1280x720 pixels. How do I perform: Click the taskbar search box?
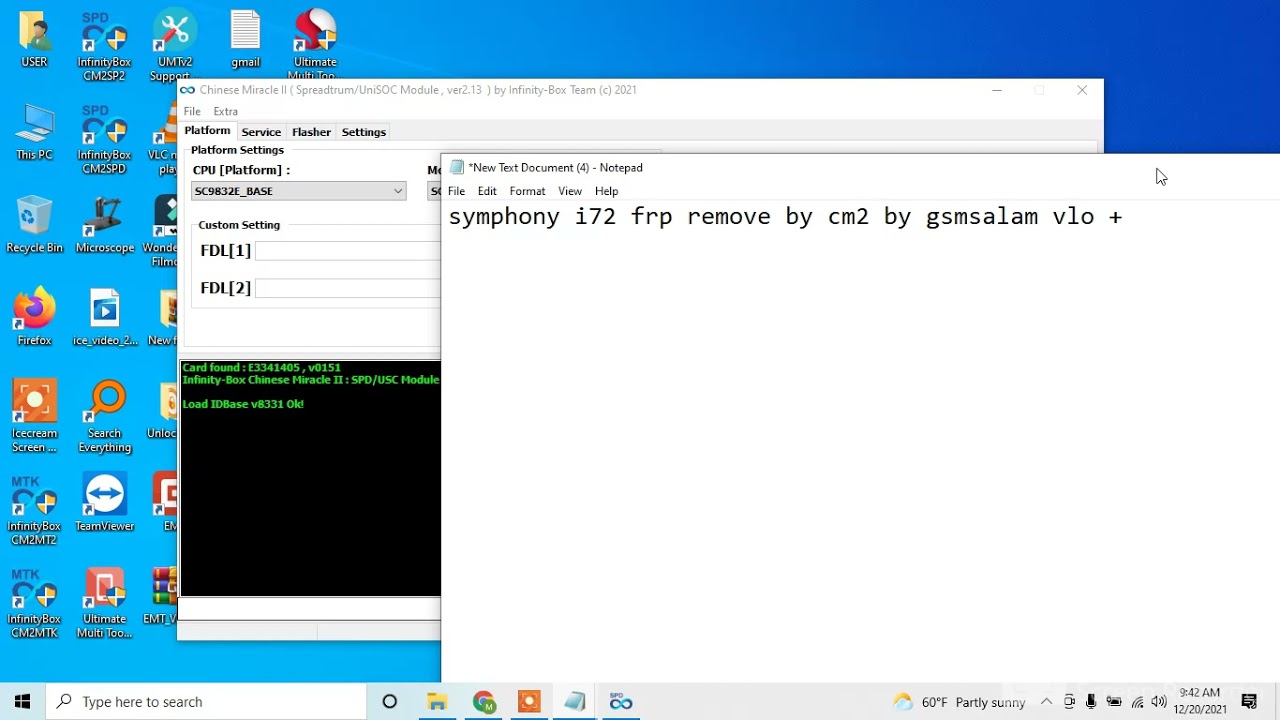point(207,701)
